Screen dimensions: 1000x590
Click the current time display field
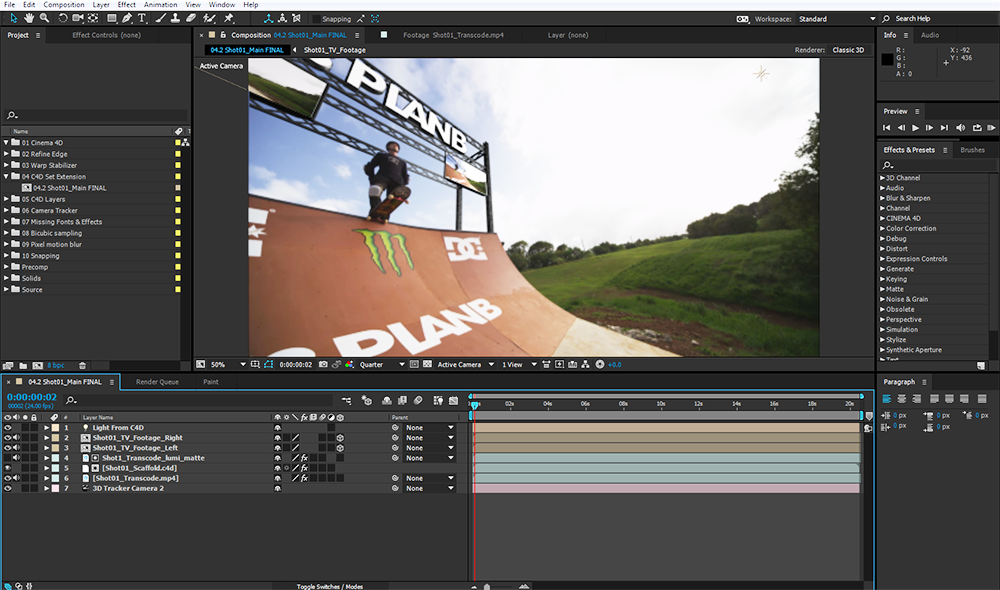coord(30,398)
